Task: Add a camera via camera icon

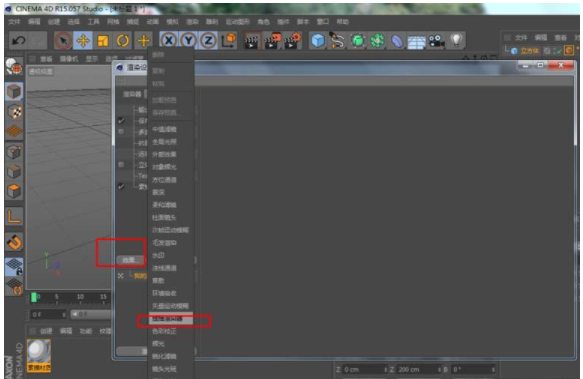Action: (437, 41)
